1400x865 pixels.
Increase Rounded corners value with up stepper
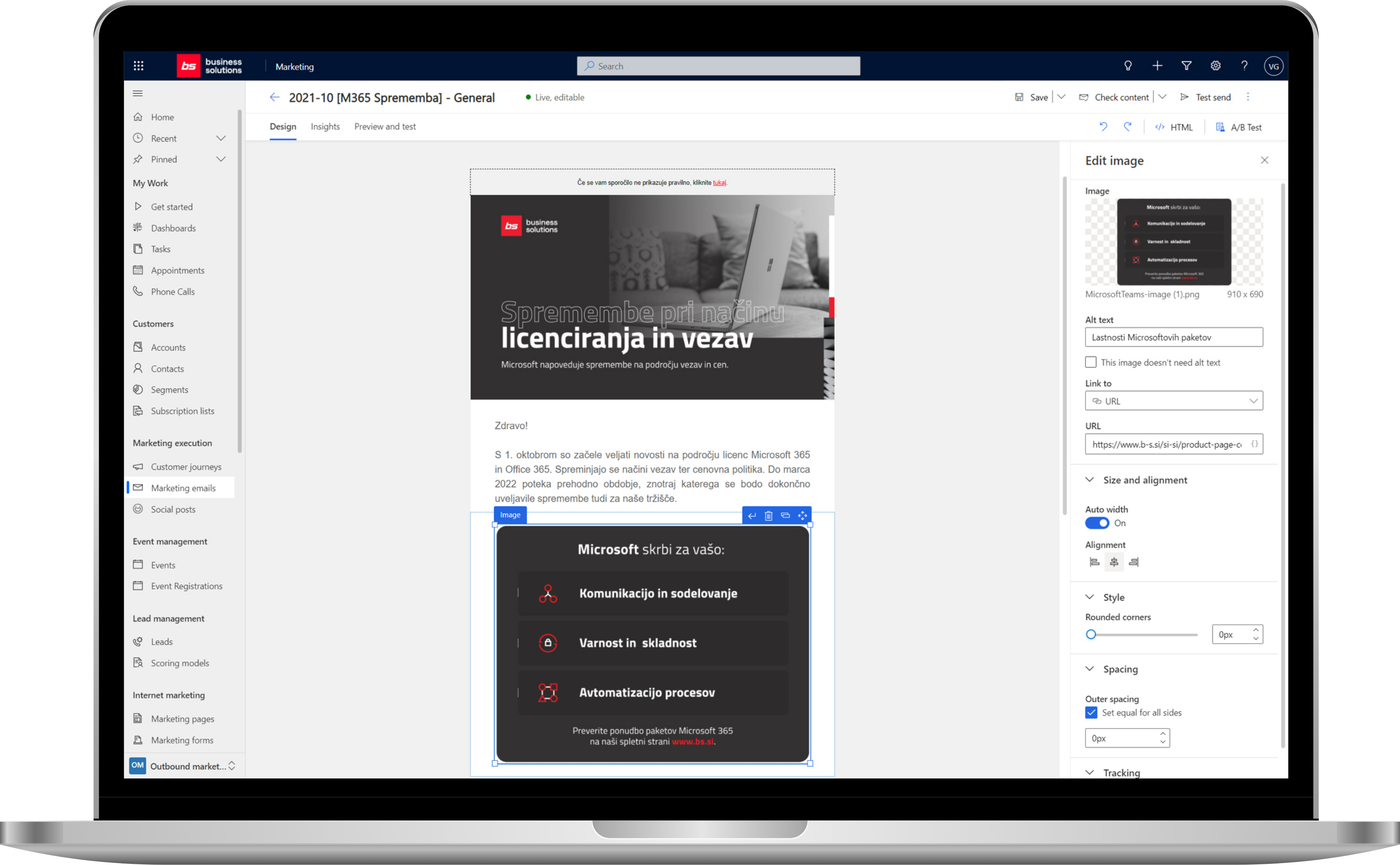click(x=1255, y=629)
